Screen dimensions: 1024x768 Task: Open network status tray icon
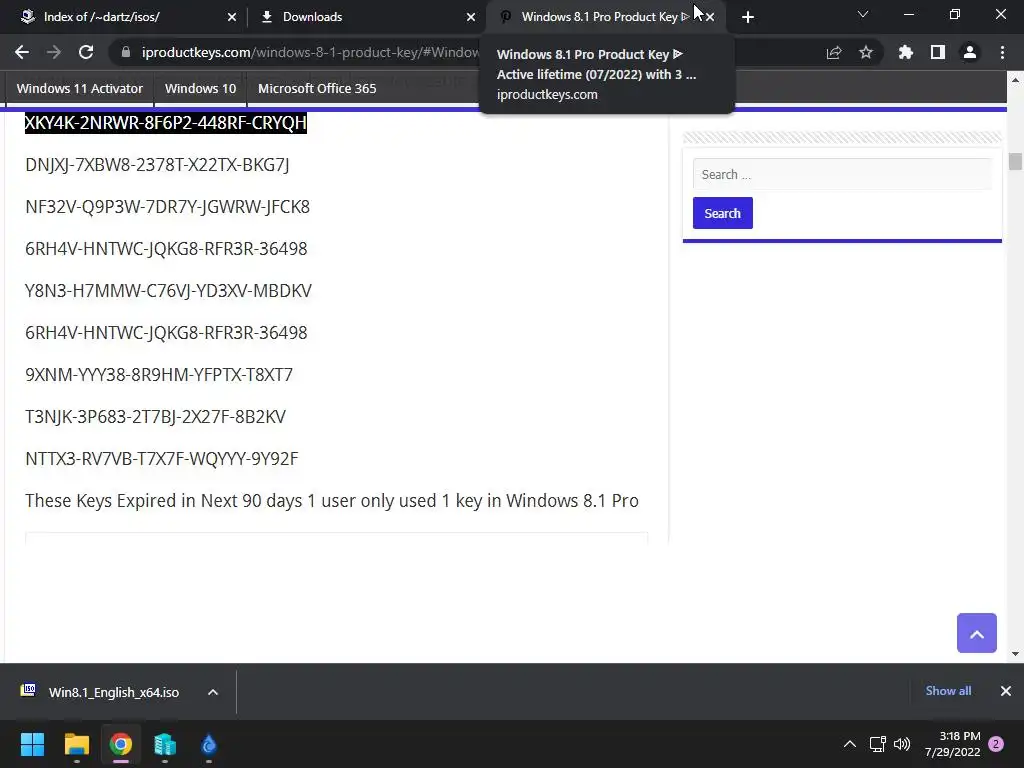pyautogui.click(x=878, y=744)
